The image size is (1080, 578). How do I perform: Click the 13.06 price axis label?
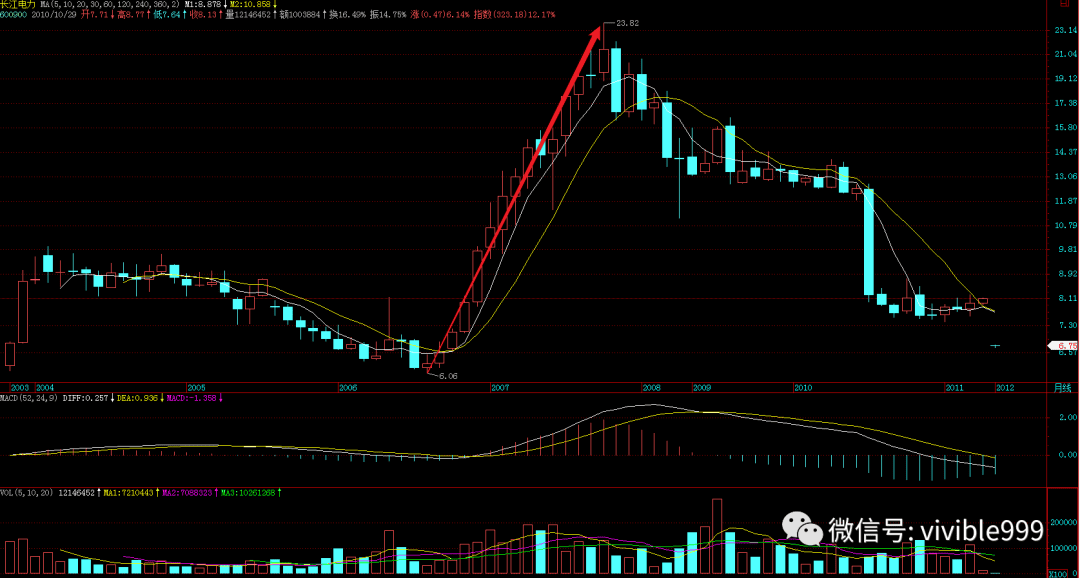[1068, 176]
